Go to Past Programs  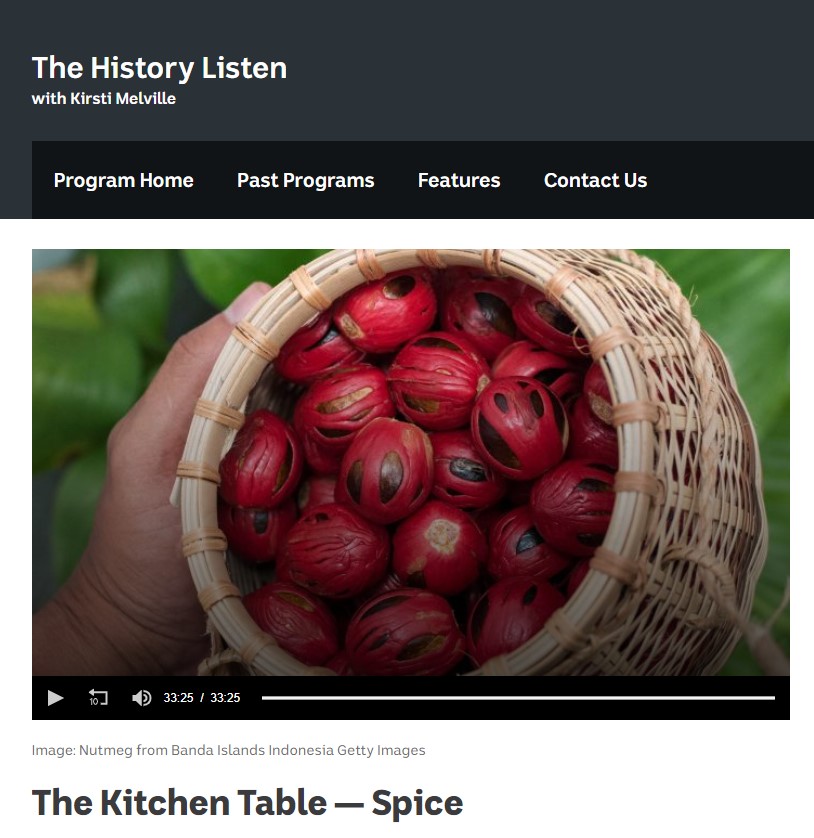pos(306,180)
